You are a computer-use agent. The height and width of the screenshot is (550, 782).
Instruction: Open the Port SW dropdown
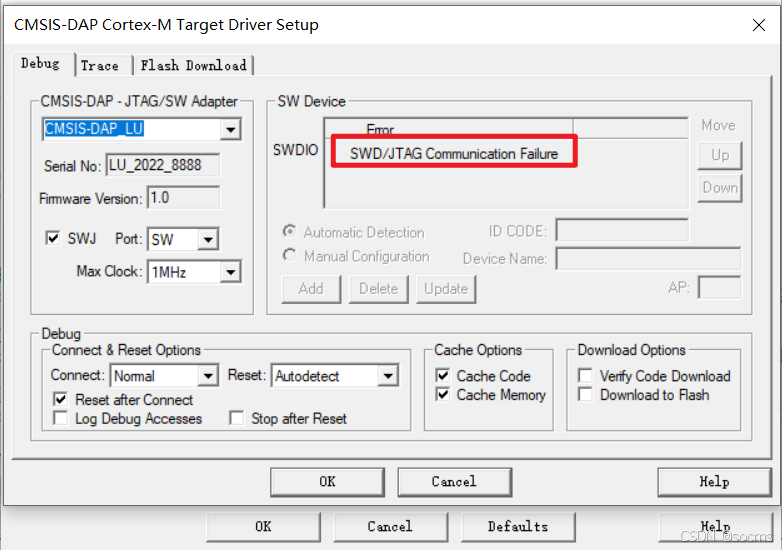click(208, 240)
